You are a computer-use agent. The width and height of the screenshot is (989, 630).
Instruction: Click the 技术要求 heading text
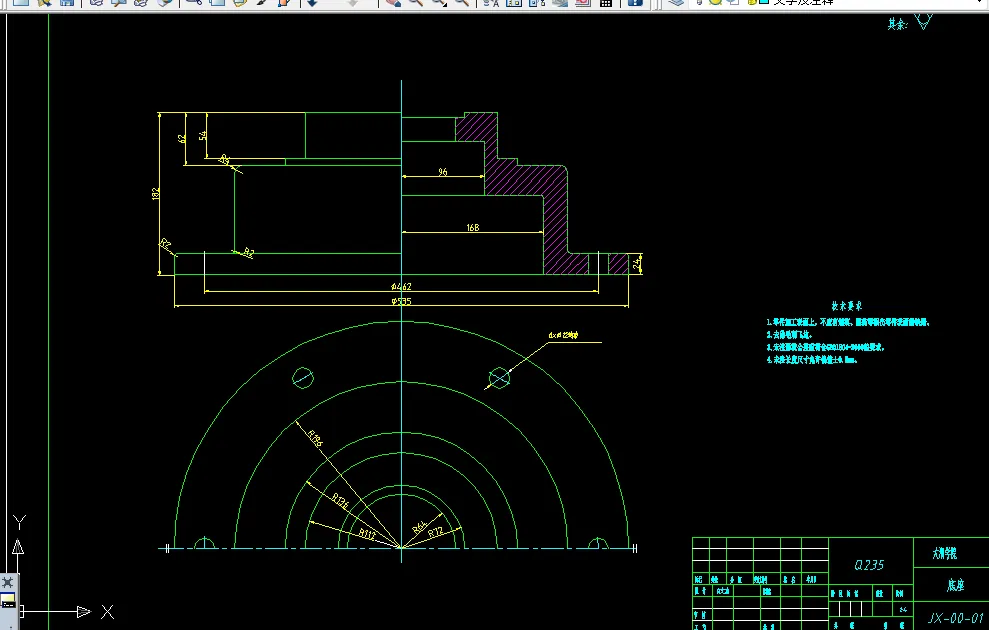point(846,306)
